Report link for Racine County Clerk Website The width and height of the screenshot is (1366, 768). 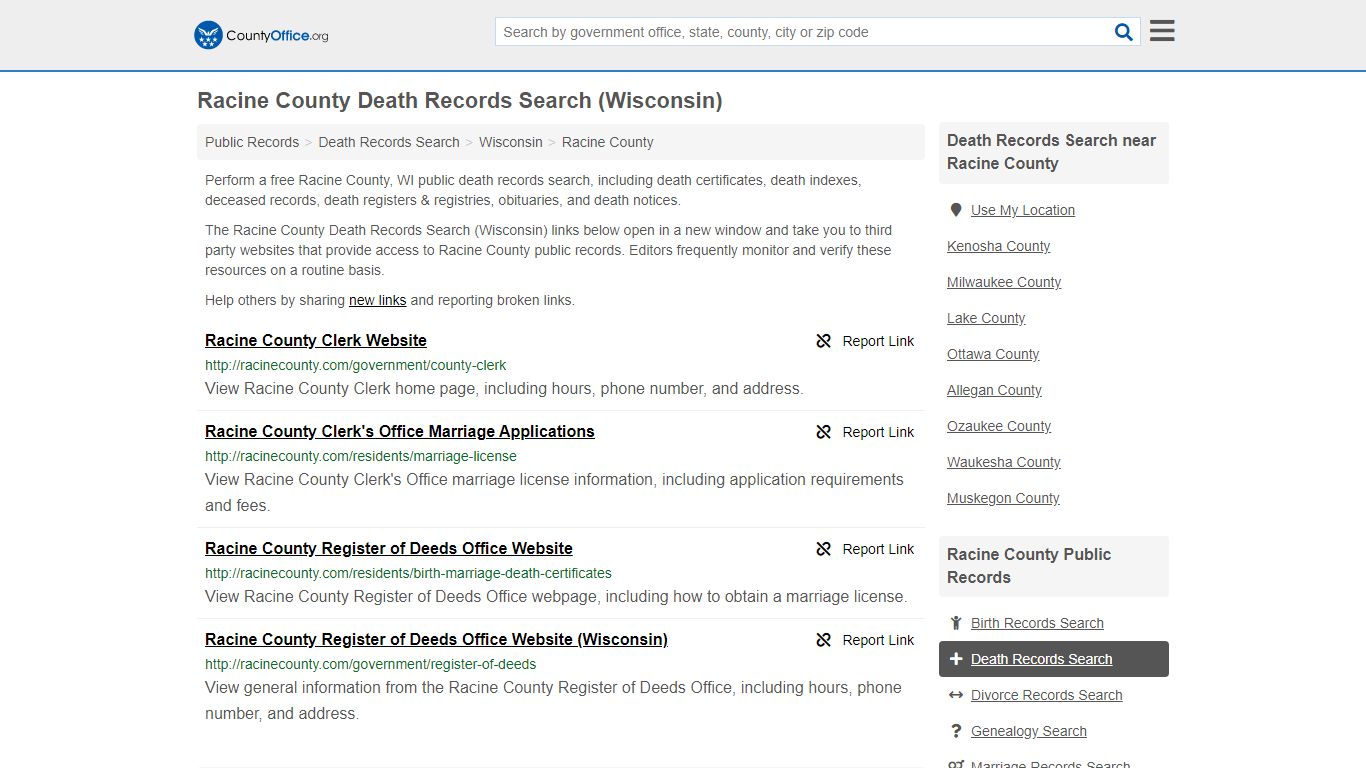pos(878,341)
